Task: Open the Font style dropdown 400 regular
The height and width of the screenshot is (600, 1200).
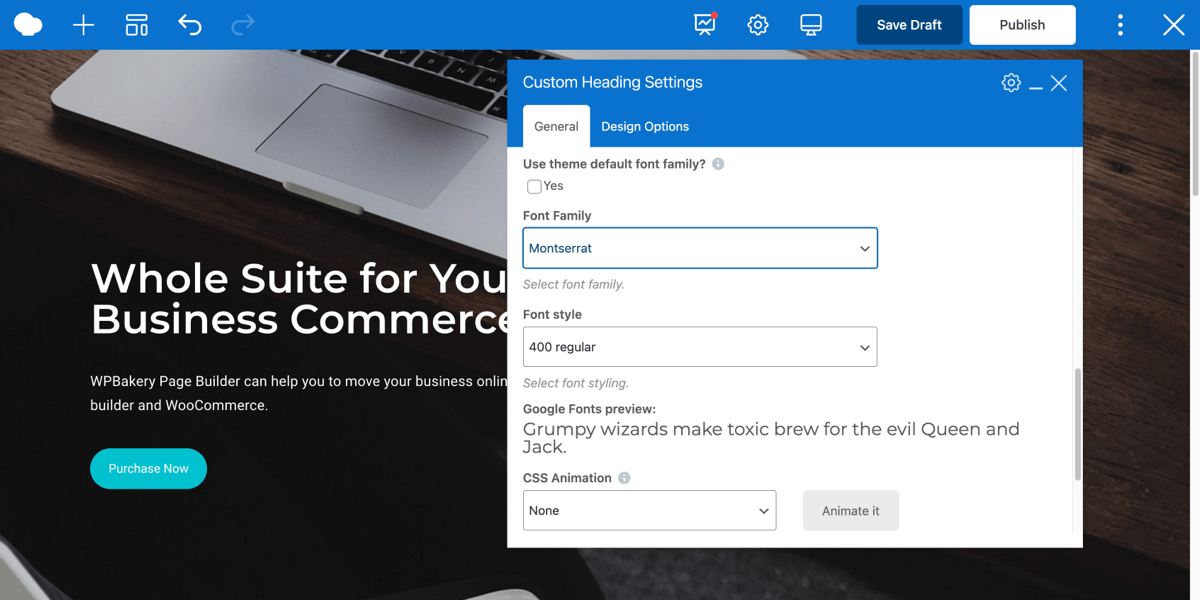Action: (700, 347)
